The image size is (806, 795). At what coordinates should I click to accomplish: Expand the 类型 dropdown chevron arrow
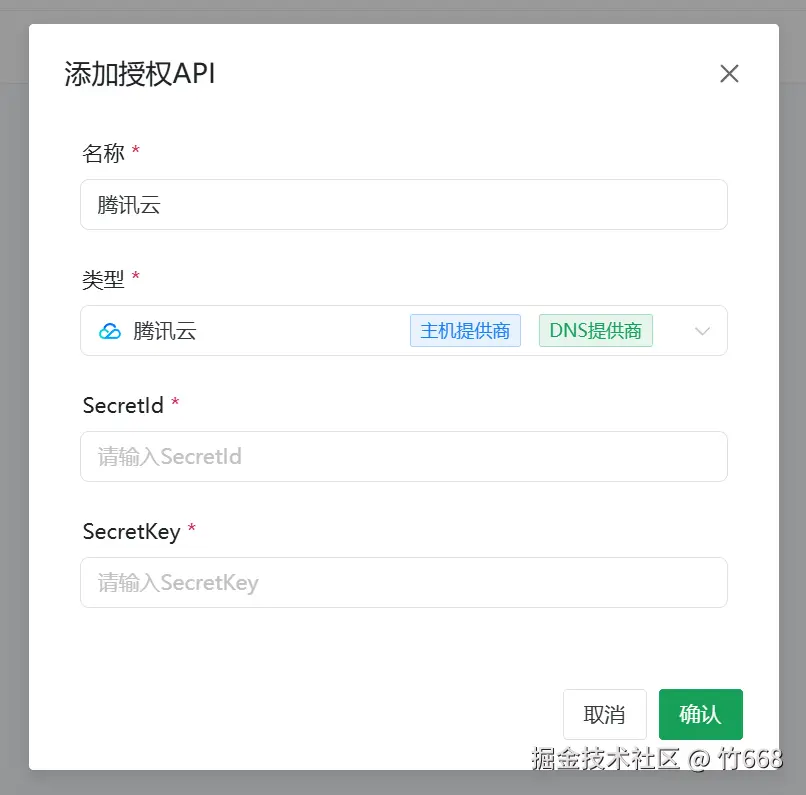tap(702, 331)
